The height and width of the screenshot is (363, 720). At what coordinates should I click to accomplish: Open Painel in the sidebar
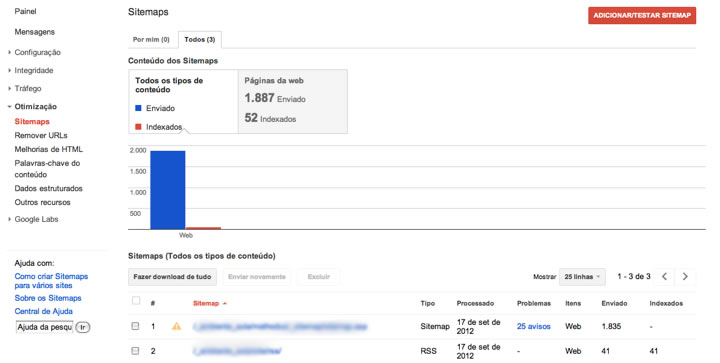click(25, 11)
